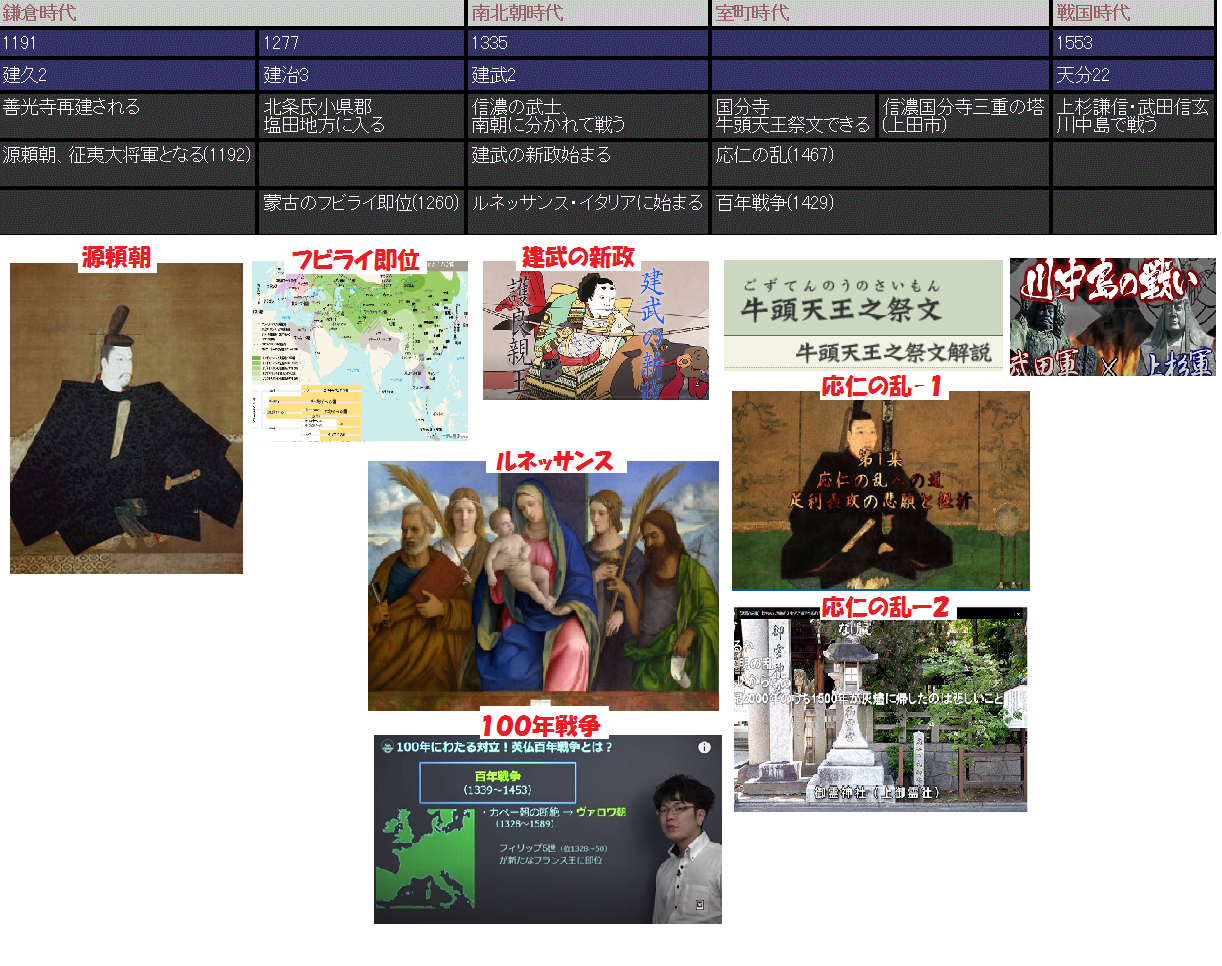Click the 百年戦争(1429) table cell
This screenshot has width=1222, height=966.
(881, 212)
